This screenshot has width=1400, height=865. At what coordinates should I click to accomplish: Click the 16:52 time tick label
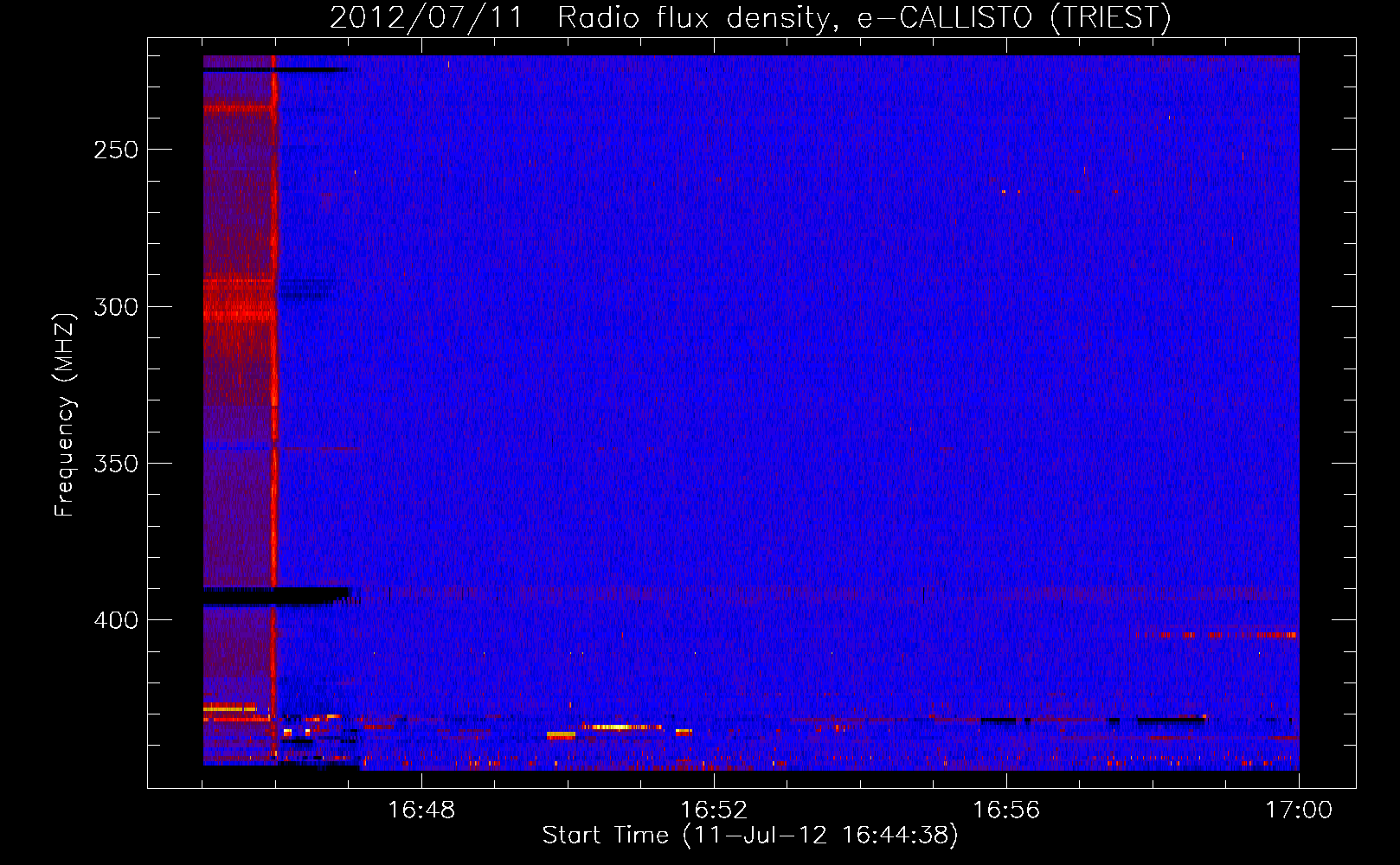click(x=714, y=811)
